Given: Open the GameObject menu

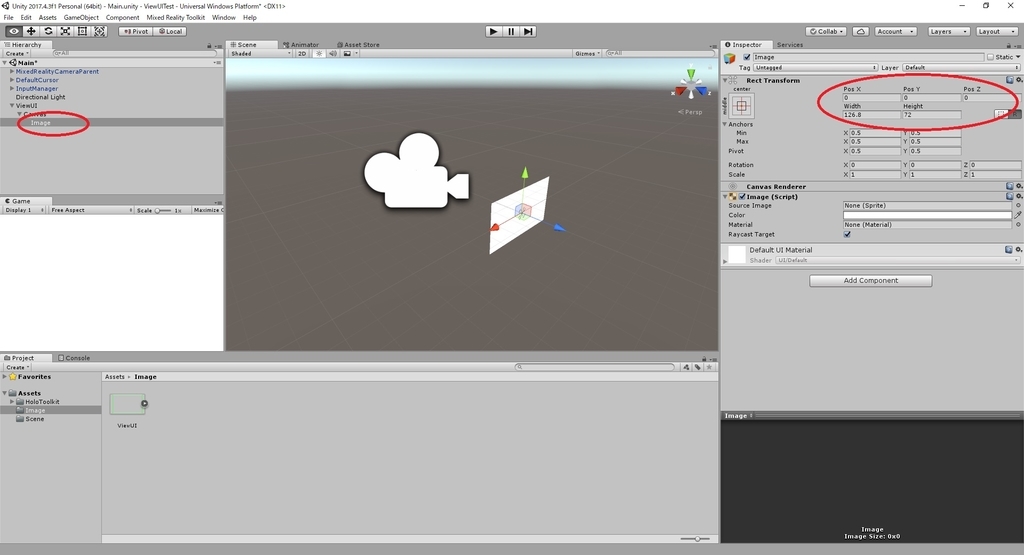Looking at the screenshot, I should tap(81, 18).
